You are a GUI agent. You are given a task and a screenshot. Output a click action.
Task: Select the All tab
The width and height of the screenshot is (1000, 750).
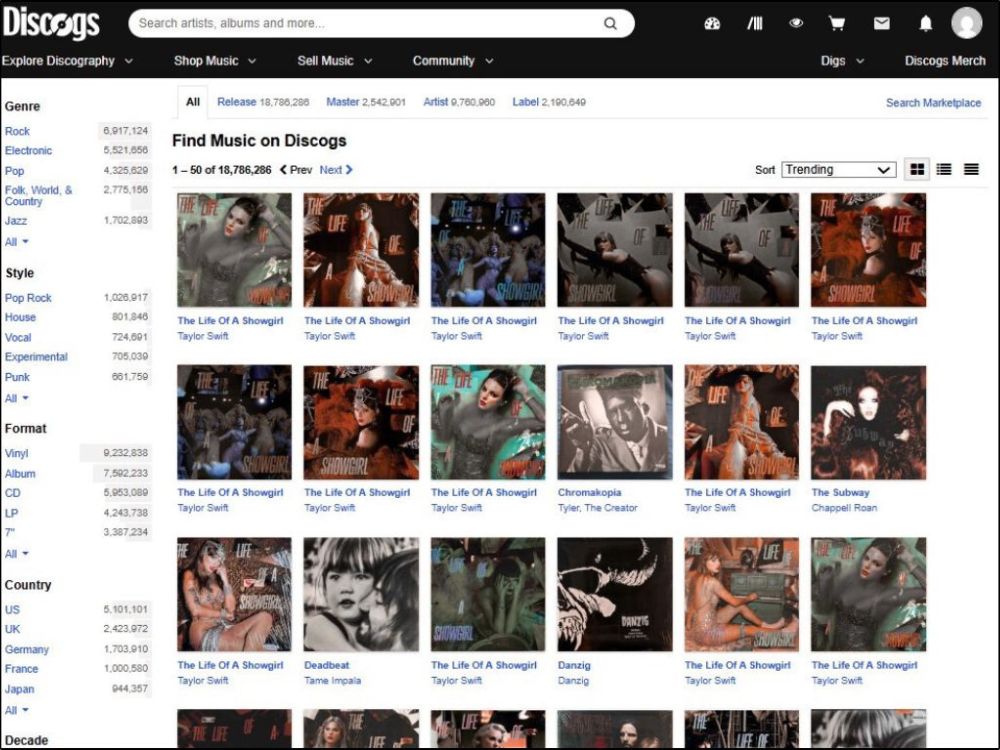coord(193,102)
